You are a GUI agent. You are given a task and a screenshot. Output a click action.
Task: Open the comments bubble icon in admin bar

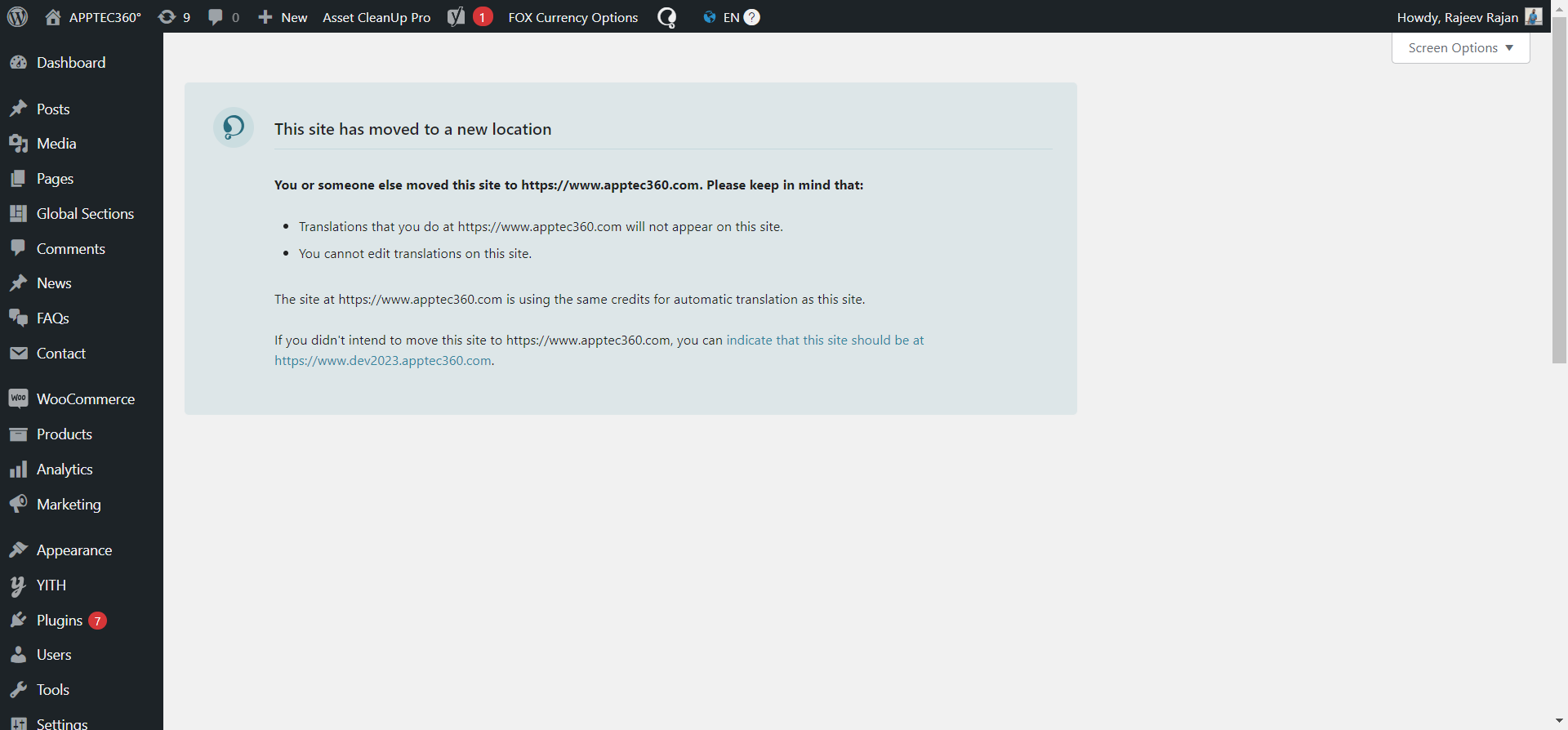tap(216, 17)
